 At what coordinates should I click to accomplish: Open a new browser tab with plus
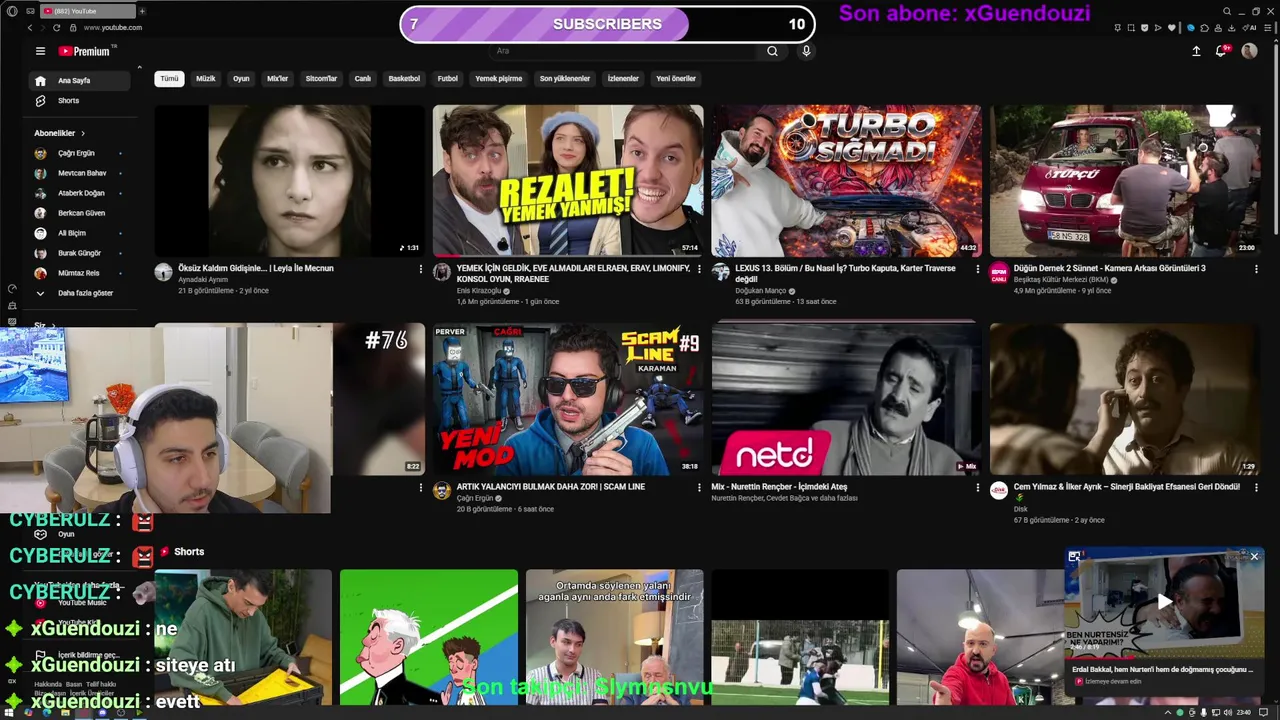pos(142,11)
